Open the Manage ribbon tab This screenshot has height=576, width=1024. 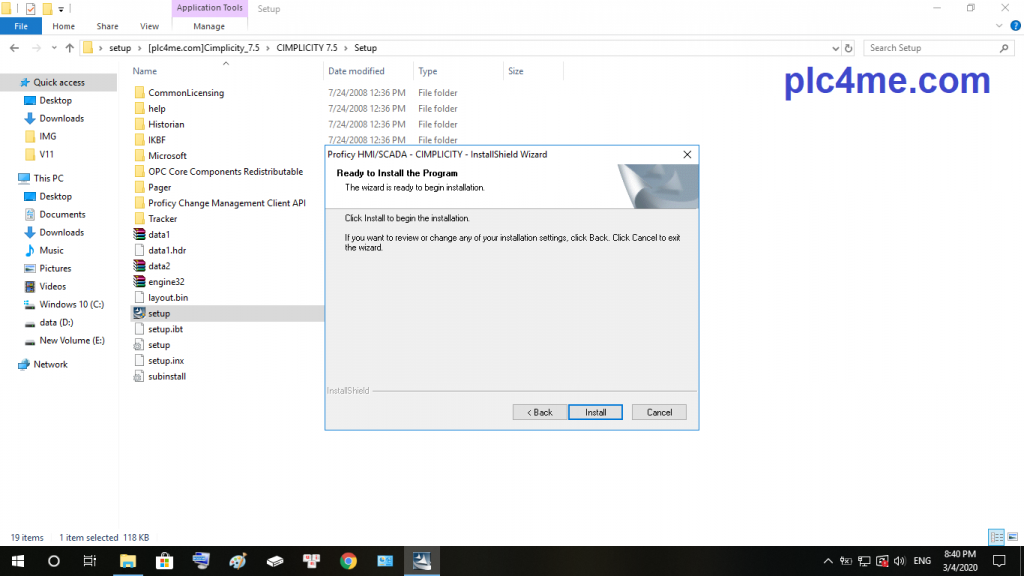coord(208,26)
